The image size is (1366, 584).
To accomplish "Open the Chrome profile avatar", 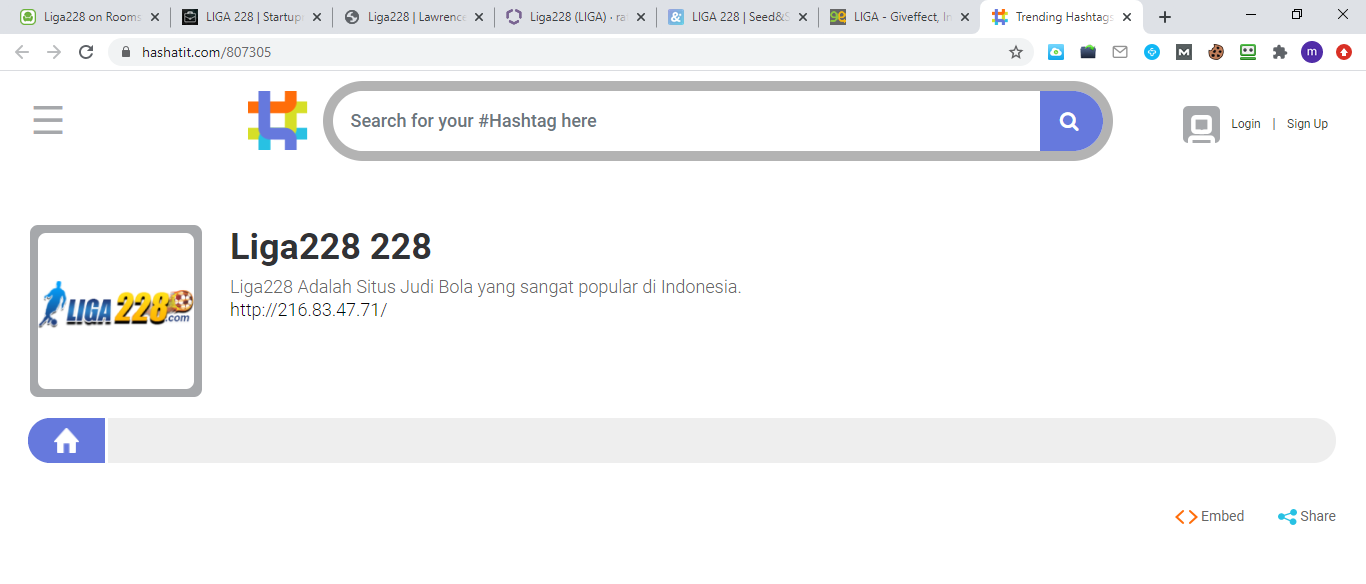I will pyautogui.click(x=1311, y=52).
